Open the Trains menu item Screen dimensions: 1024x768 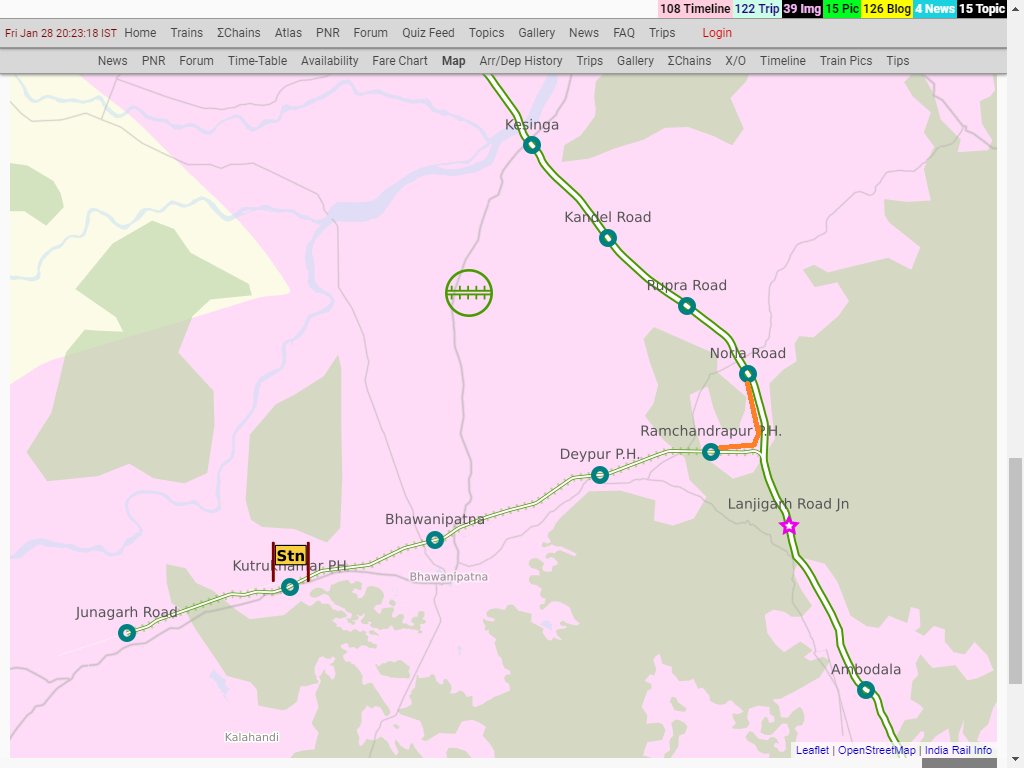pyautogui.click(x=187, y=33)
